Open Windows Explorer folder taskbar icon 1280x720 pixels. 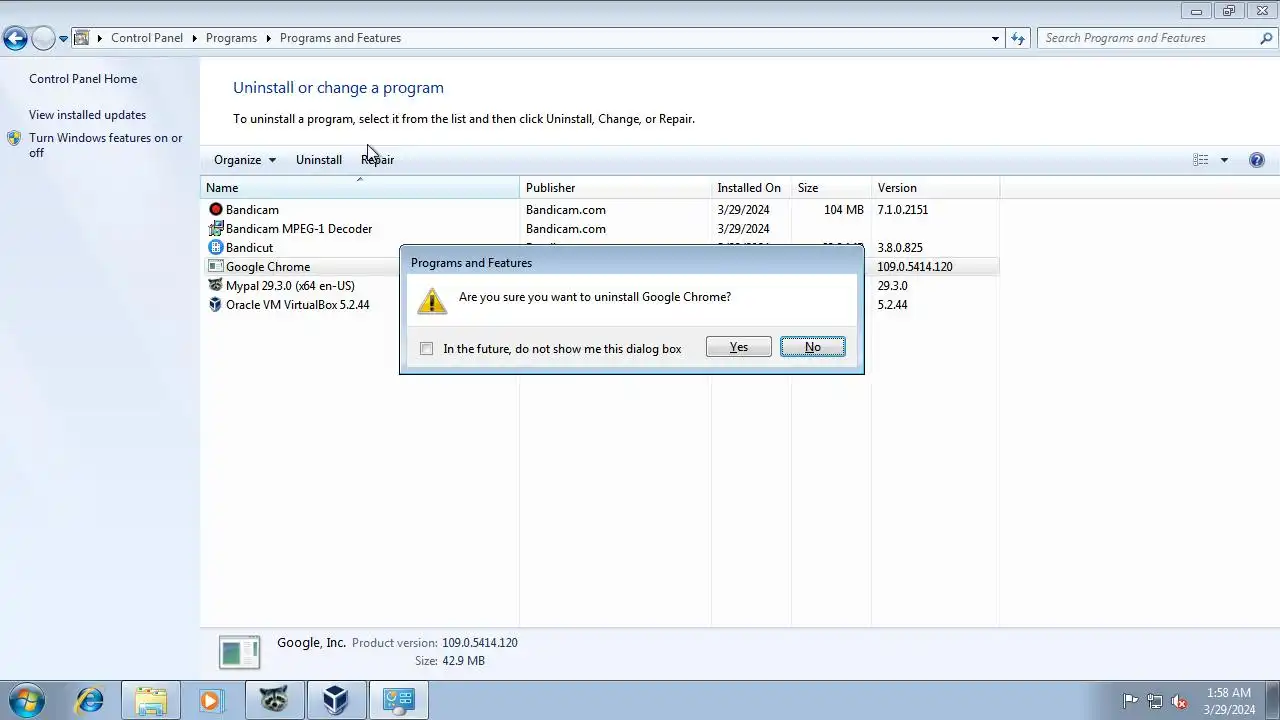click(x=151, y=700)
